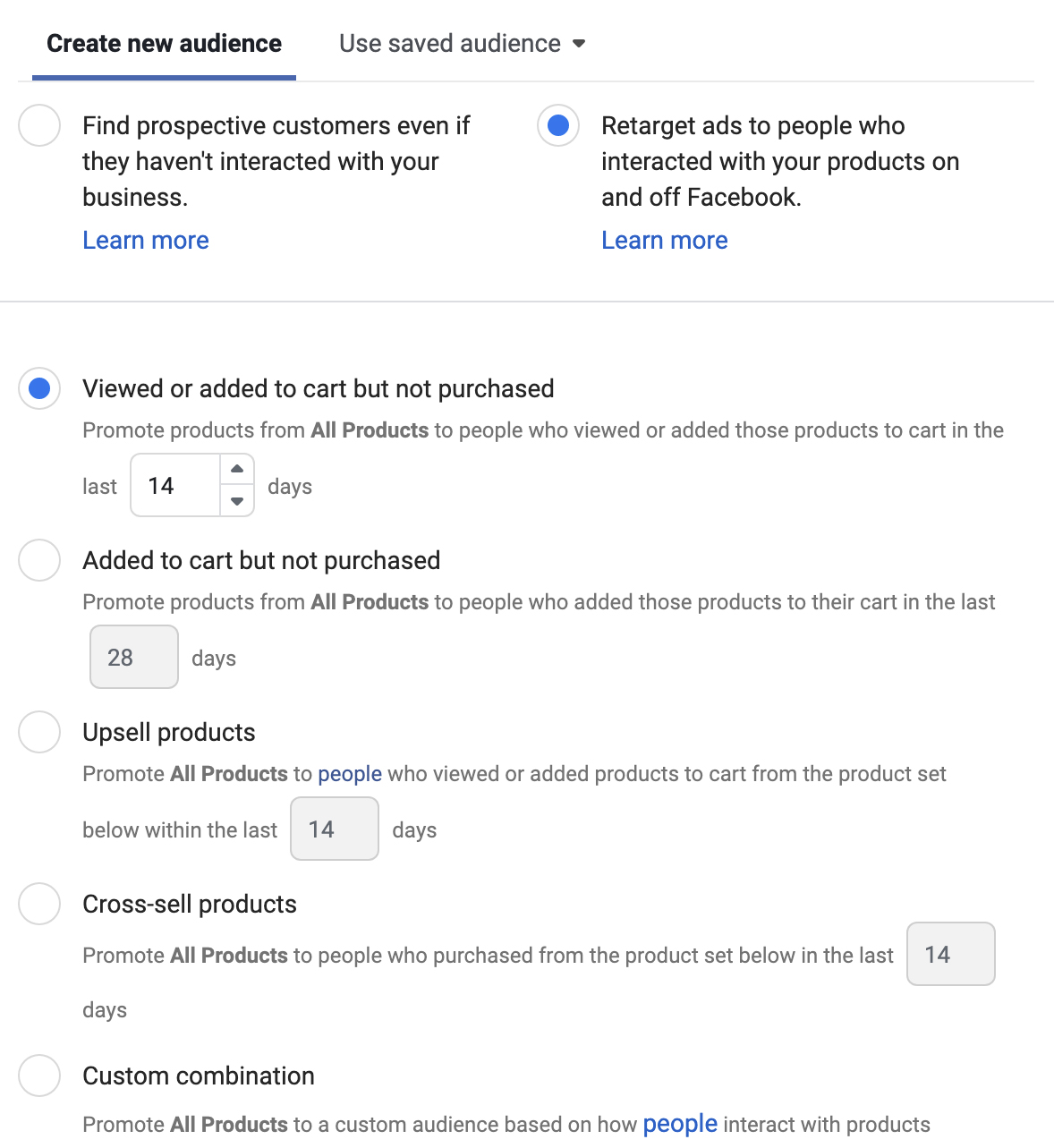Select the Cross-sell products radio button

click(39, 904)
